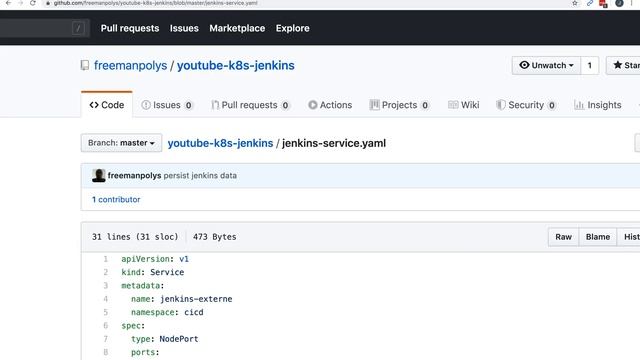The image size is (640, 360).
Task: Open the youtube-k8s-jenkins repository title link
Action: click(x=236, y=65)
